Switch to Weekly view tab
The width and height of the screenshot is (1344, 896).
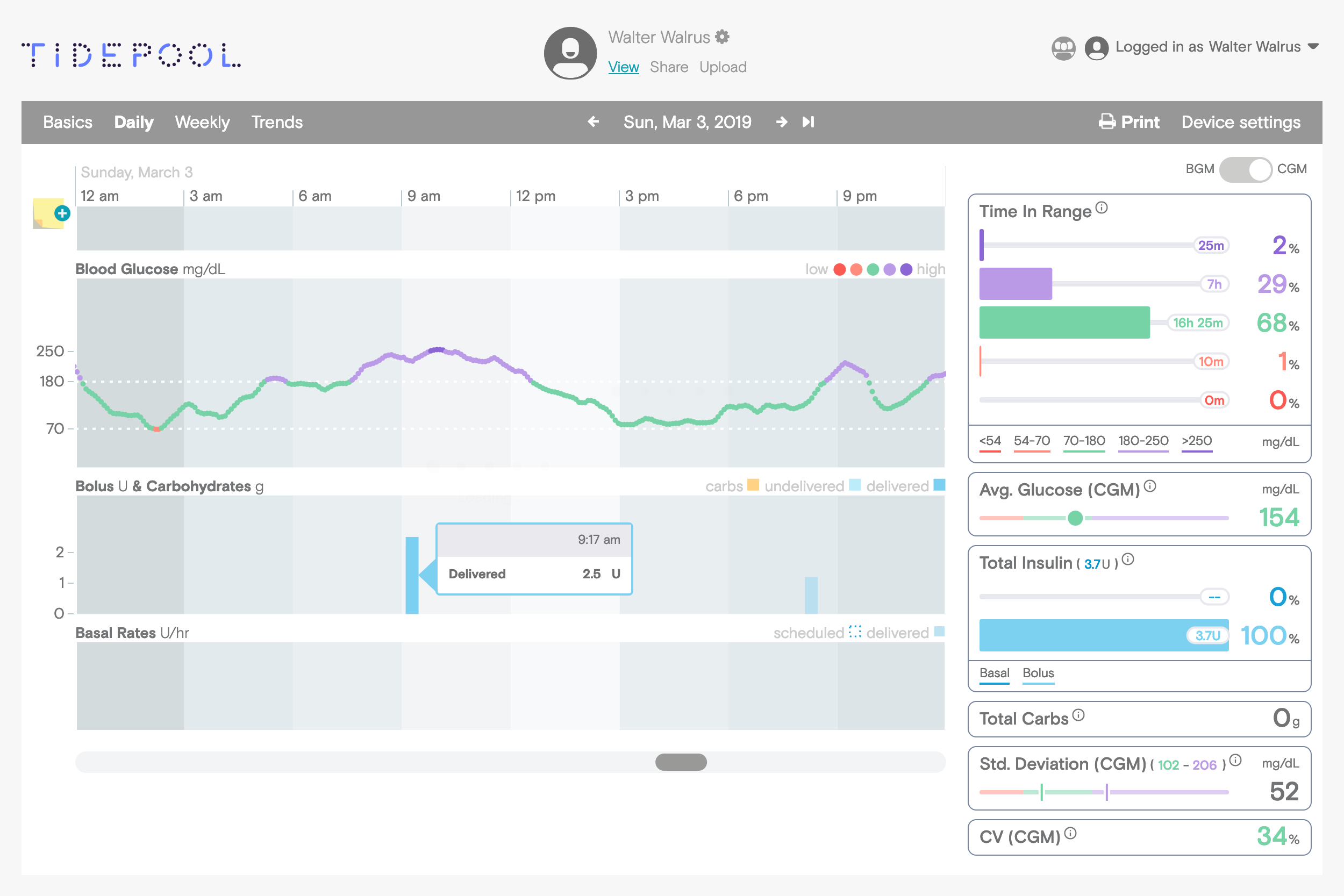[202, 123]
